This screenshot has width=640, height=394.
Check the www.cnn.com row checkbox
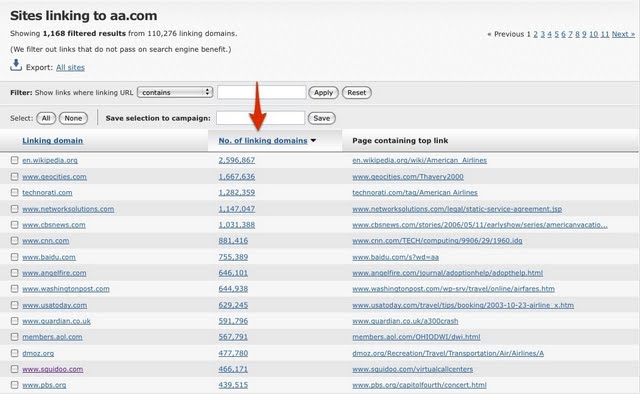[x=15, y=240]
